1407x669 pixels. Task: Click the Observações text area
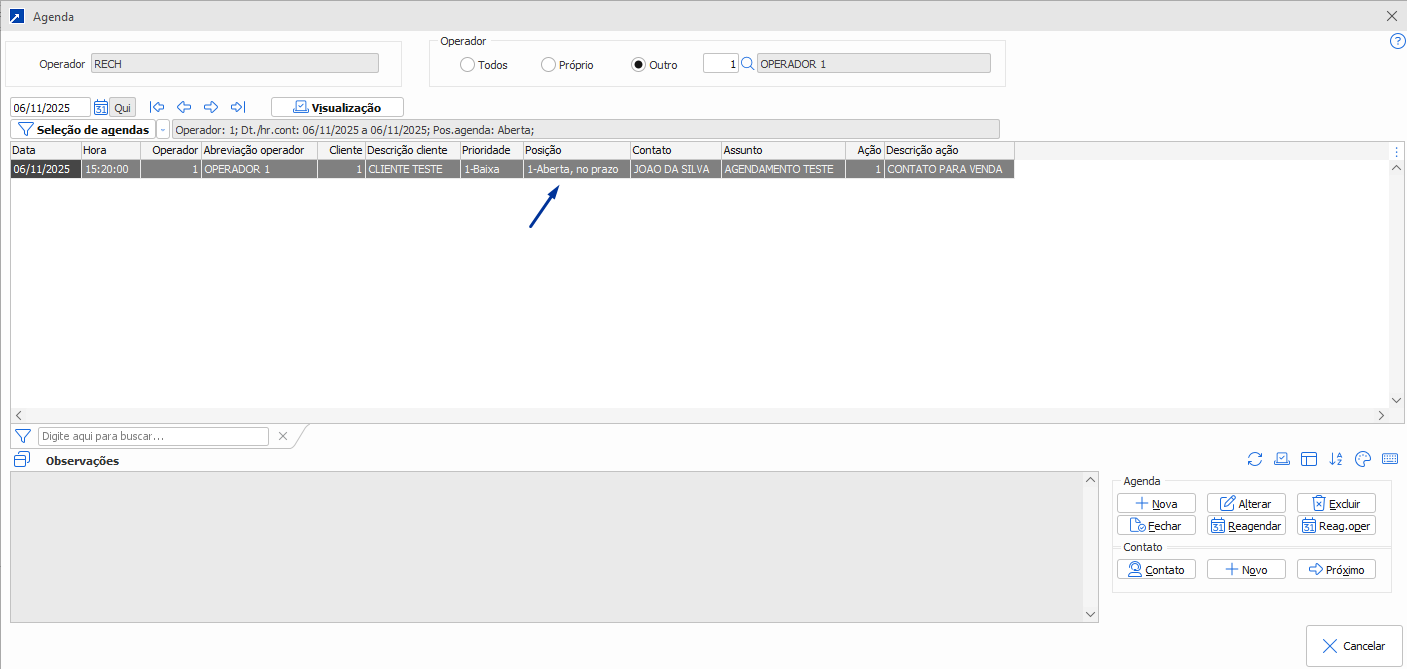tap(546, 547)
